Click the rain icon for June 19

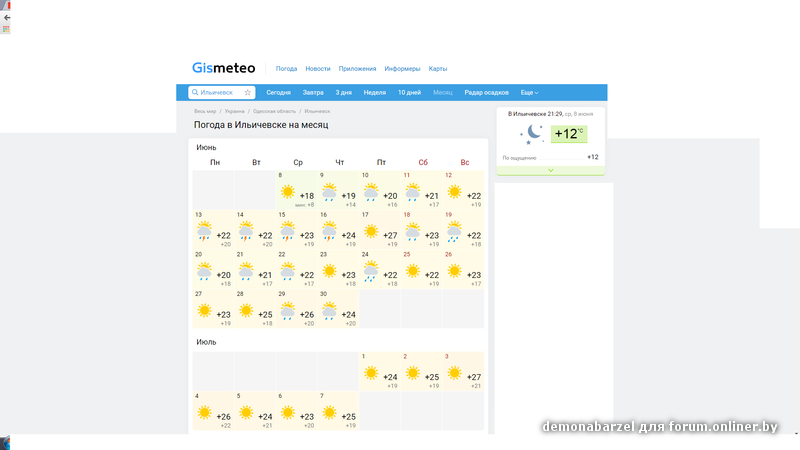(455, 232)
